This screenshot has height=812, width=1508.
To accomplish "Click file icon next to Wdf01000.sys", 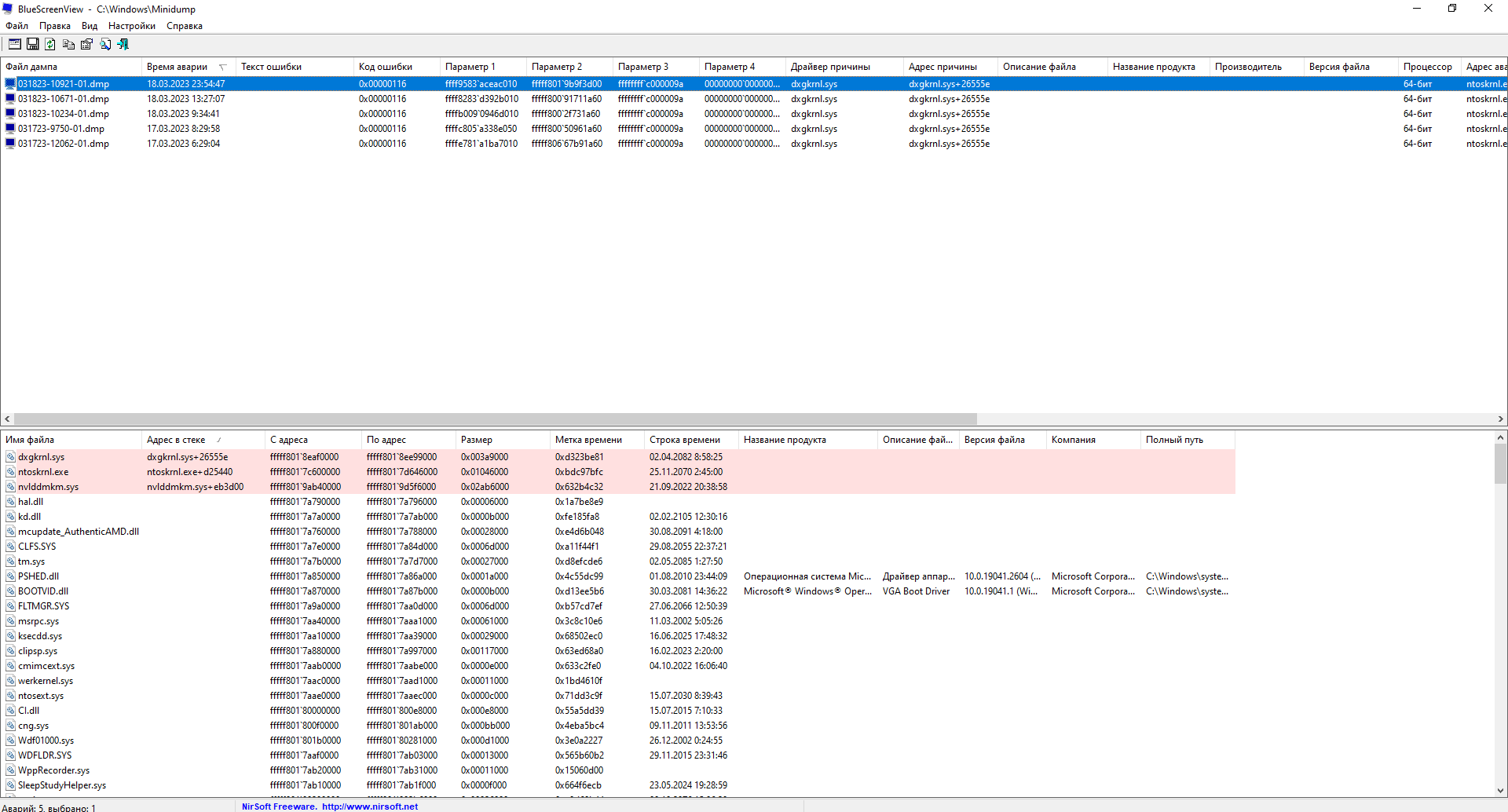I will click(10, 741).
